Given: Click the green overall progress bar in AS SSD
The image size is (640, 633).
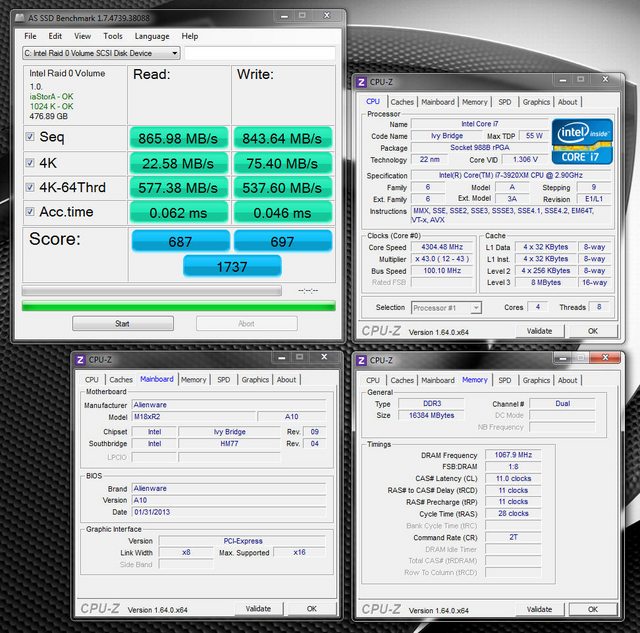Looking at the screenshot, I should [179, 306].
